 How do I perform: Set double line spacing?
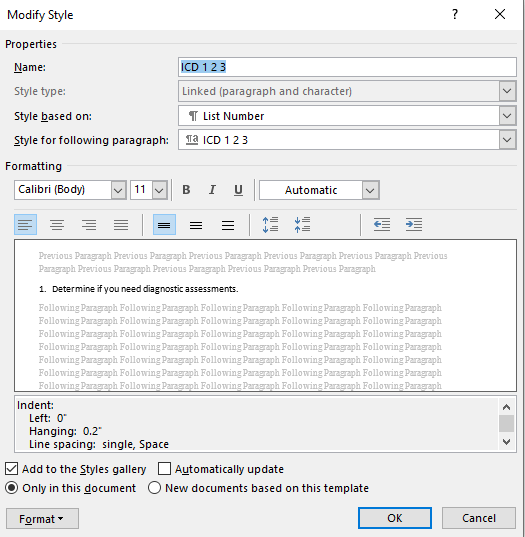click(228, 225)
